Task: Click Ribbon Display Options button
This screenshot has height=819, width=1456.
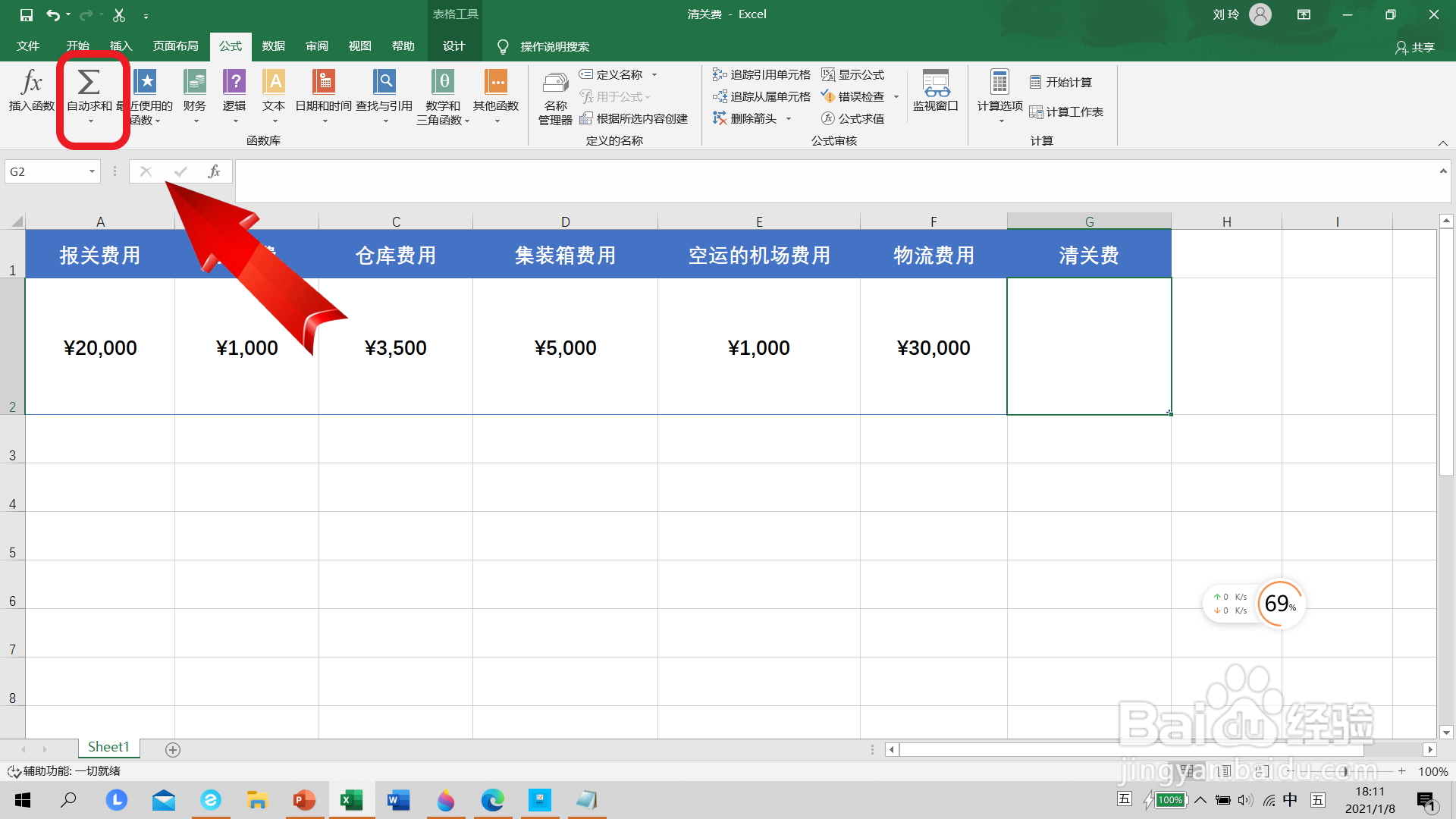Action: 1304,14
